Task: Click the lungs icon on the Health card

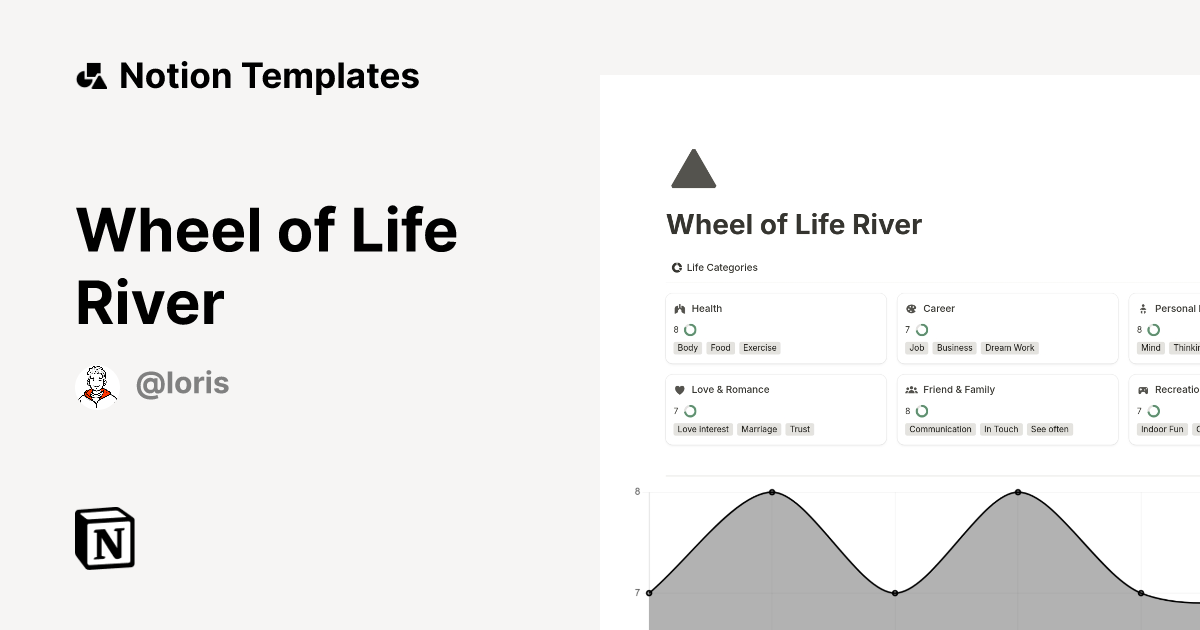Action: click(681, 308)
